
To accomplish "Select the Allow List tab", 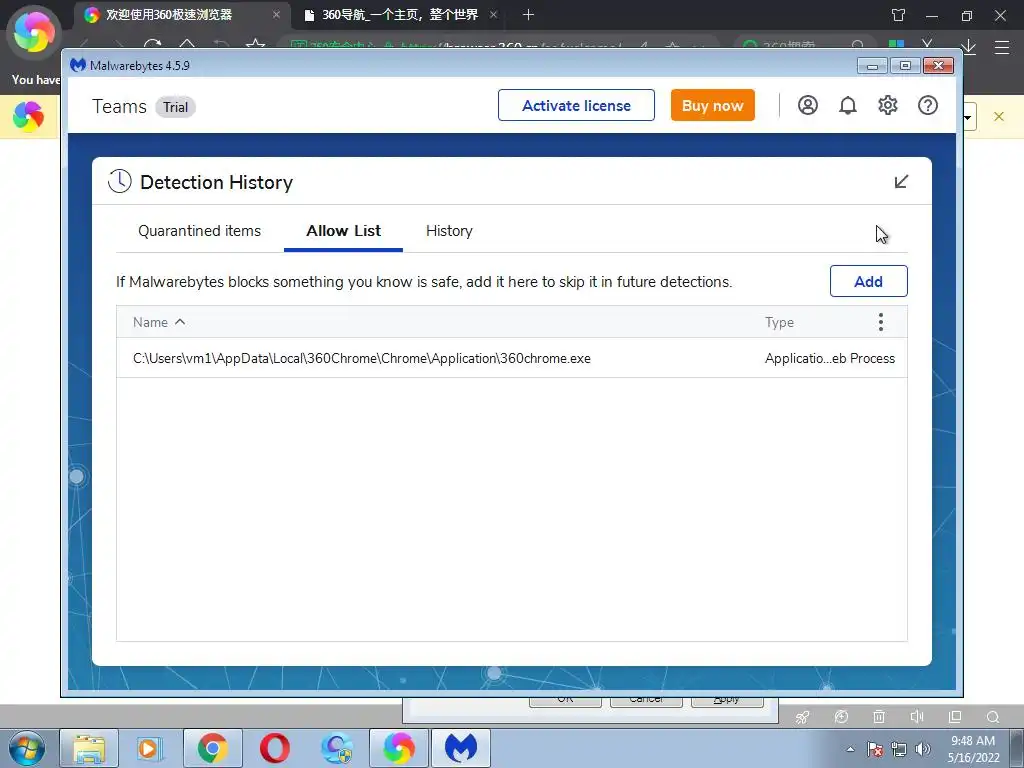I will (344, 231).
